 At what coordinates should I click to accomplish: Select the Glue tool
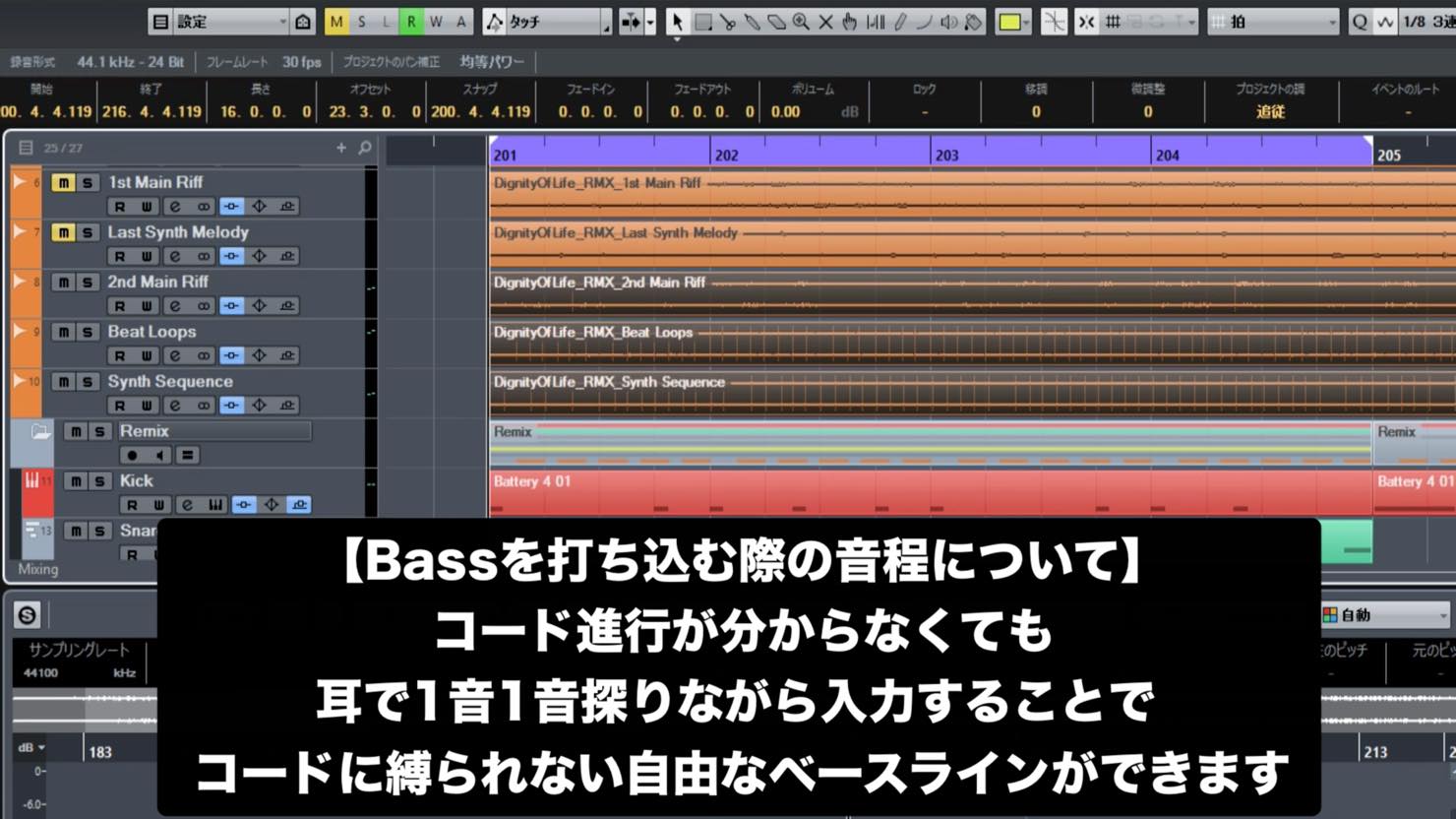pos(753,22)
